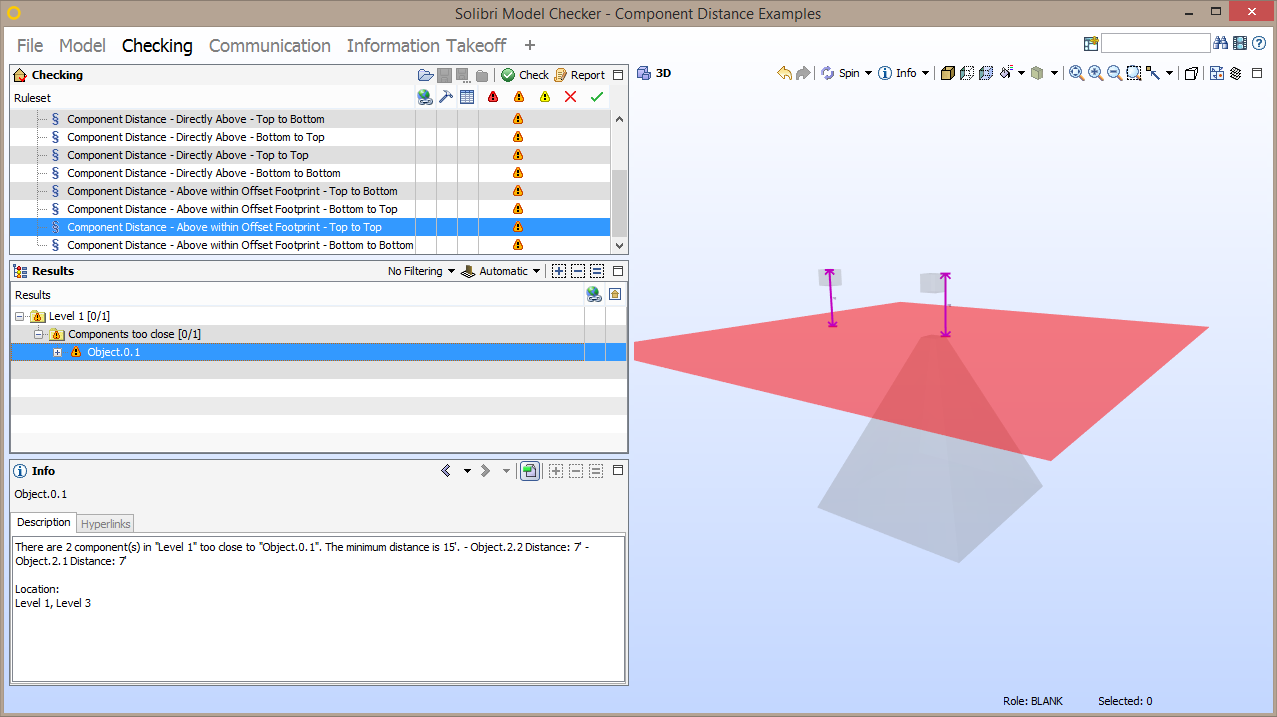Open the Spin mode dropdown arrow
Viewport: 1277px width, 717px height.
tap(868, 73)
